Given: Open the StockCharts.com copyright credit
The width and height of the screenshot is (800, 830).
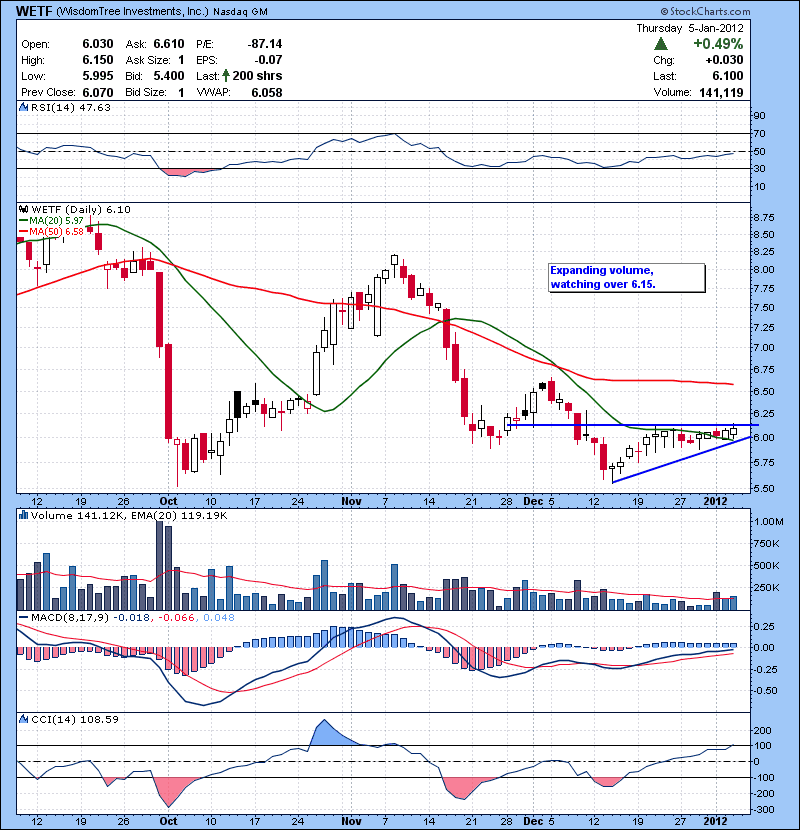Looking at the screenshot, I should pos(705,11).
